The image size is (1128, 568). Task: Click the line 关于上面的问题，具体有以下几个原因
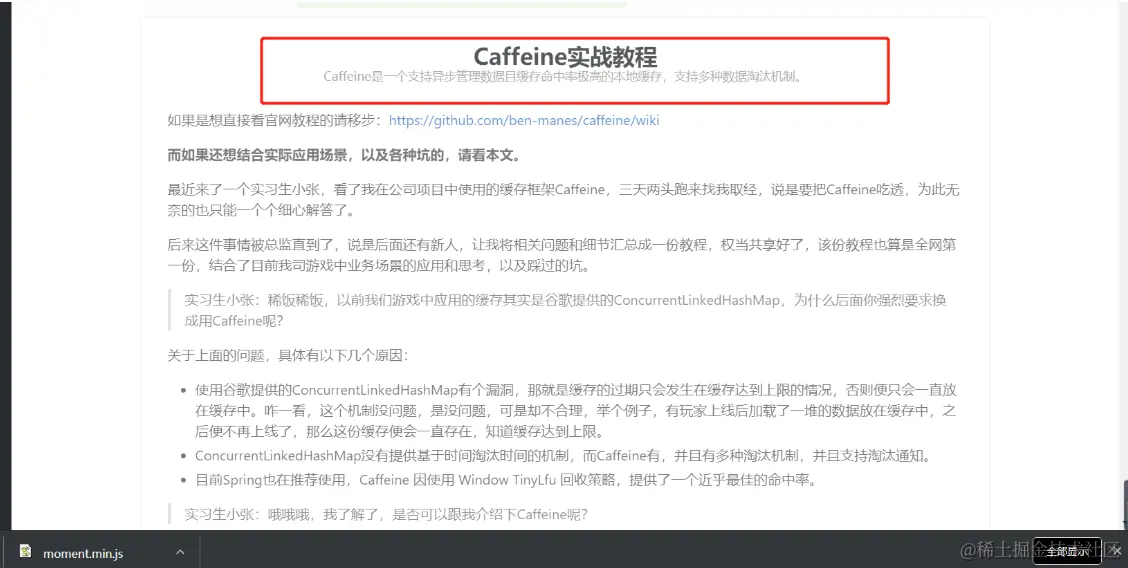coord(288,355)
